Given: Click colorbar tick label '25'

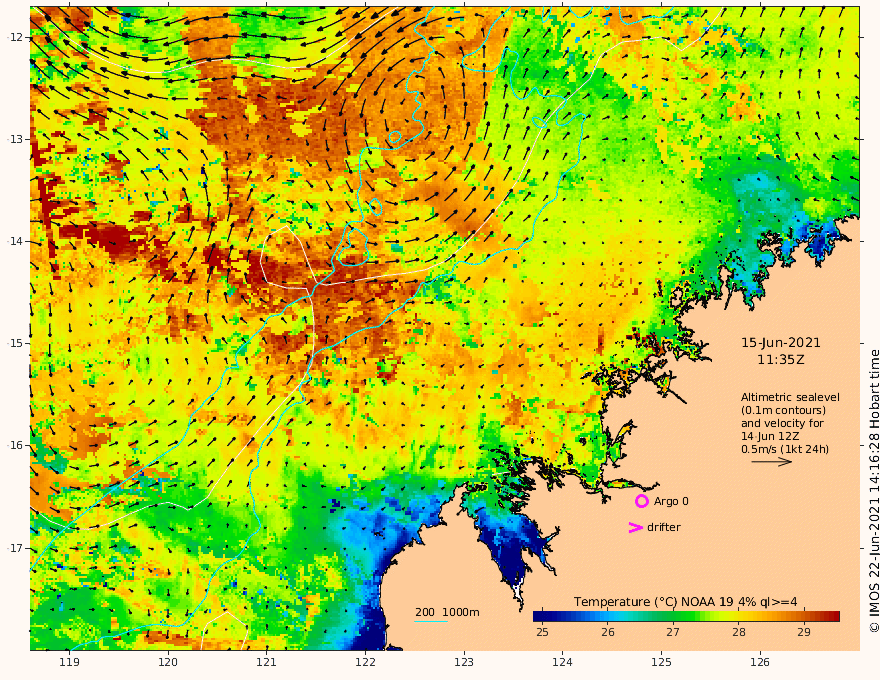Looking at the screenshot, I should 542,632.
